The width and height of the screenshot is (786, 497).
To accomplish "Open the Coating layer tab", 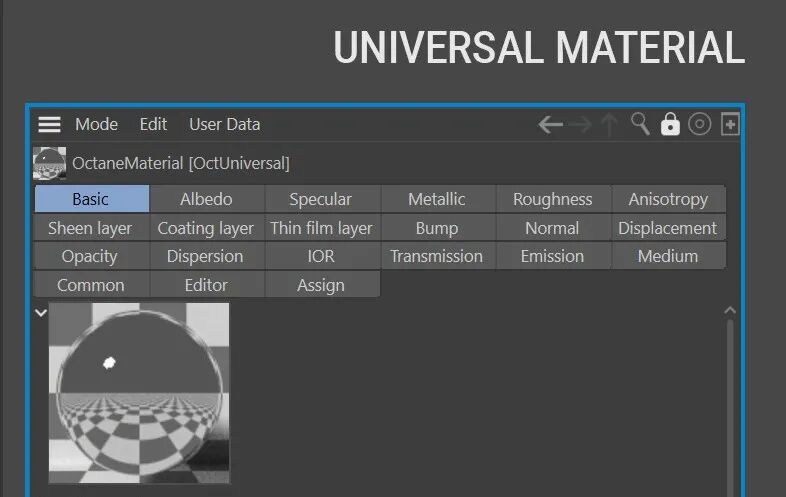I will [x=207, y=228].
